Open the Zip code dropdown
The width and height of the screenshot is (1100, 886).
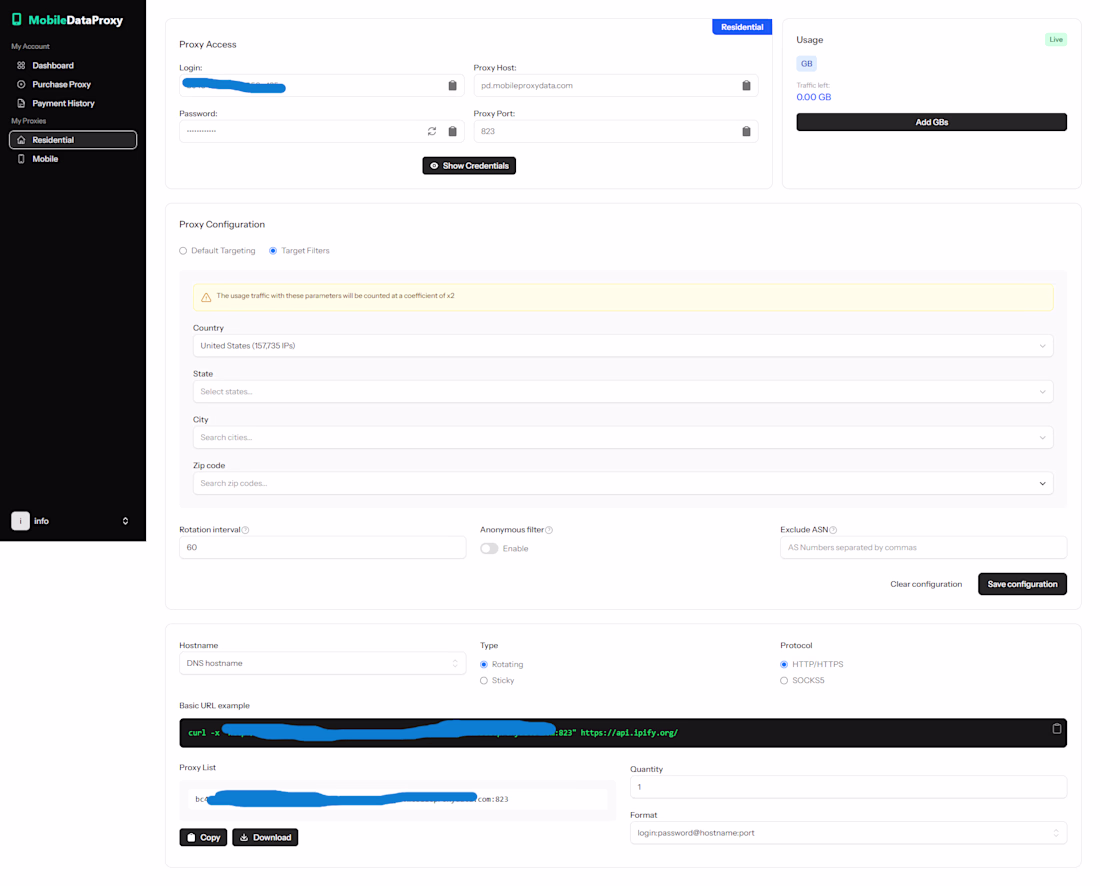pos(623,483)
